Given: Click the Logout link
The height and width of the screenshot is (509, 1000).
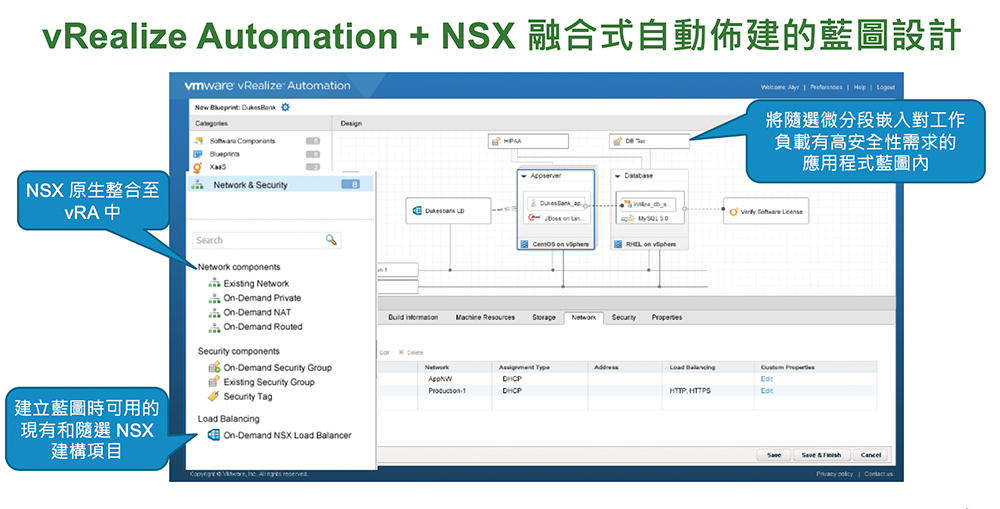Looking at the screenshot, I should click(x=886, y=87).
